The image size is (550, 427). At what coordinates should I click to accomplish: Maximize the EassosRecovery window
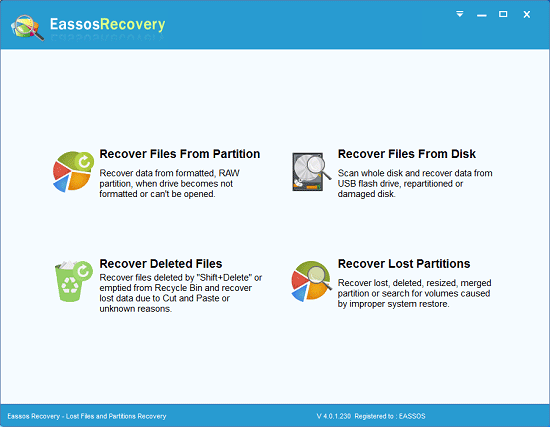tap(503, 14)
